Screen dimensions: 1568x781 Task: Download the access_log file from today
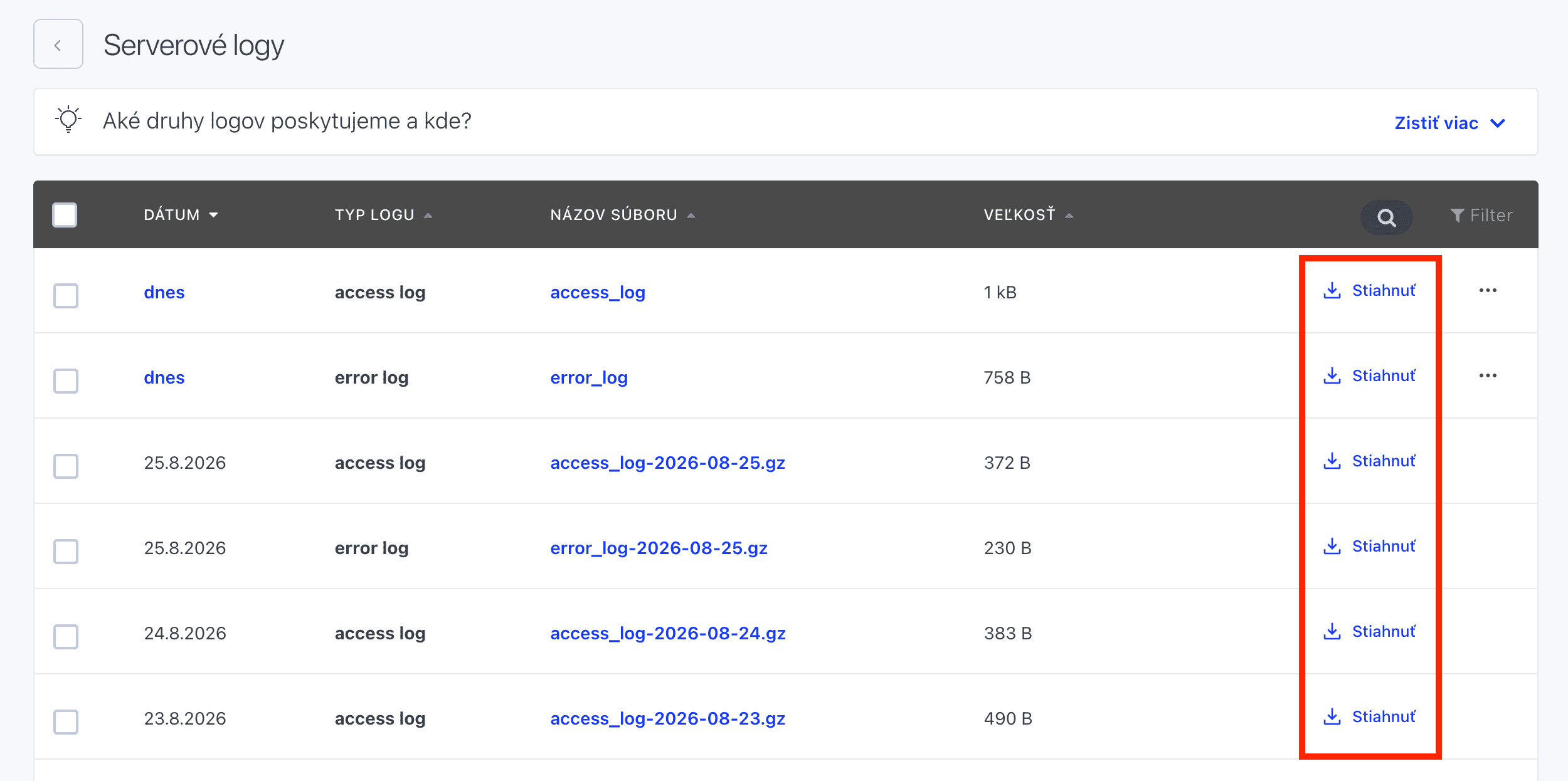click(1369, 290)
